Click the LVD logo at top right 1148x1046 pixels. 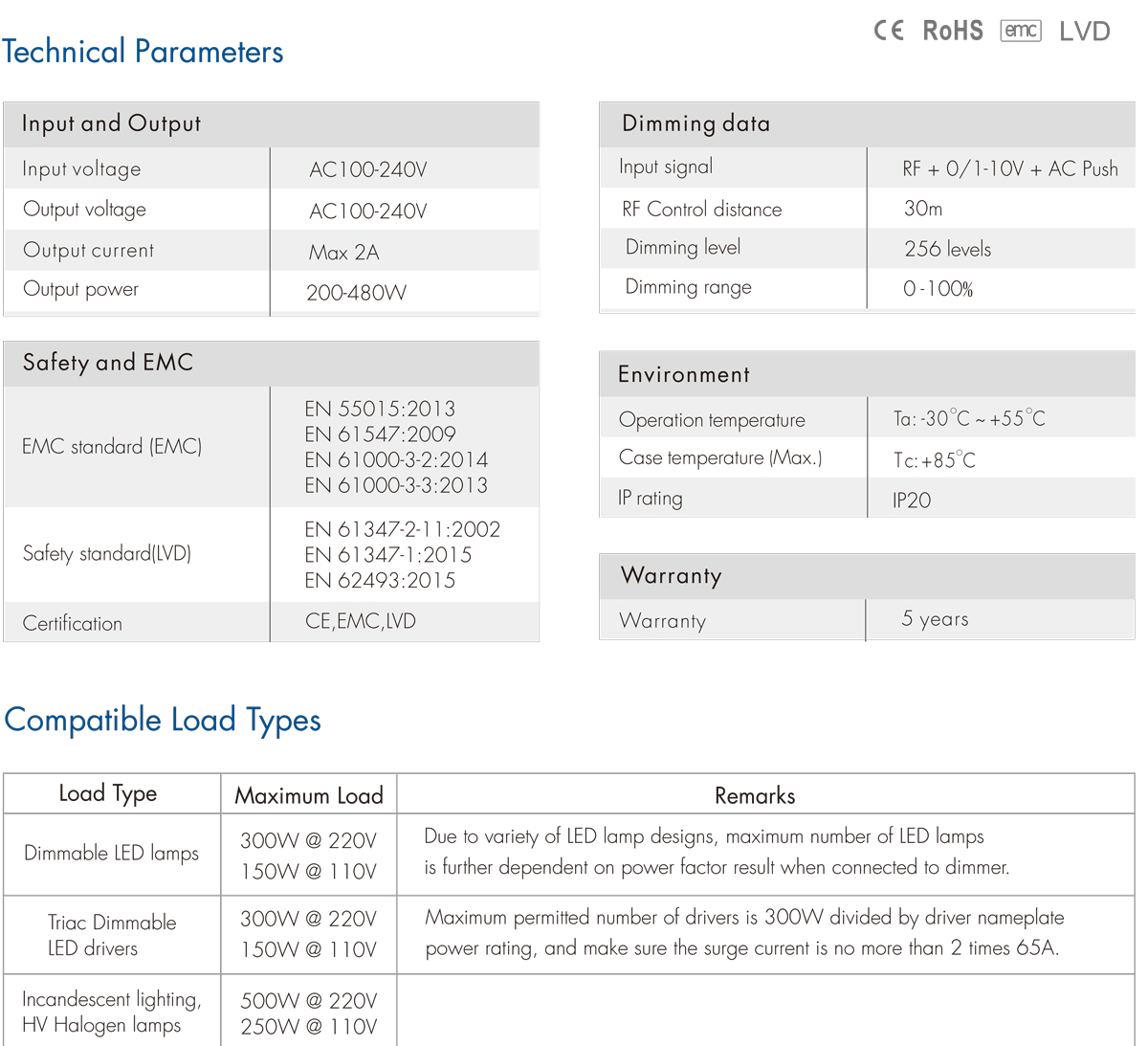[x=1084, y=32]
